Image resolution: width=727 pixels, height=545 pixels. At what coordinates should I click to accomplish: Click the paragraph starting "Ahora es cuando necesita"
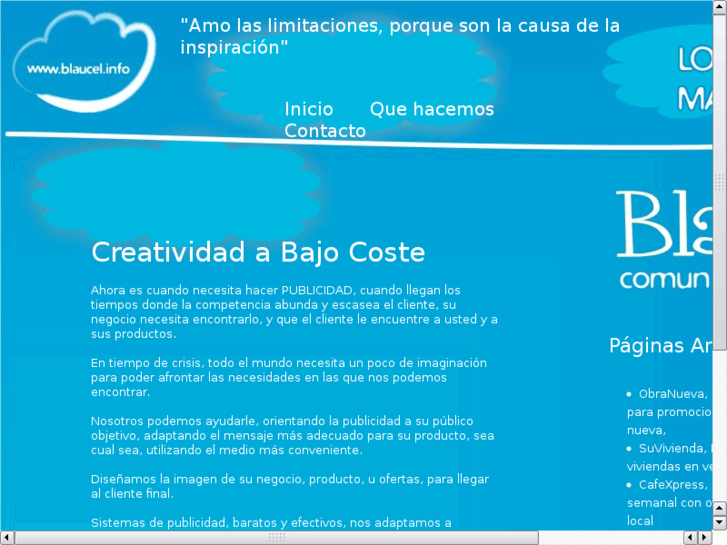294,312
